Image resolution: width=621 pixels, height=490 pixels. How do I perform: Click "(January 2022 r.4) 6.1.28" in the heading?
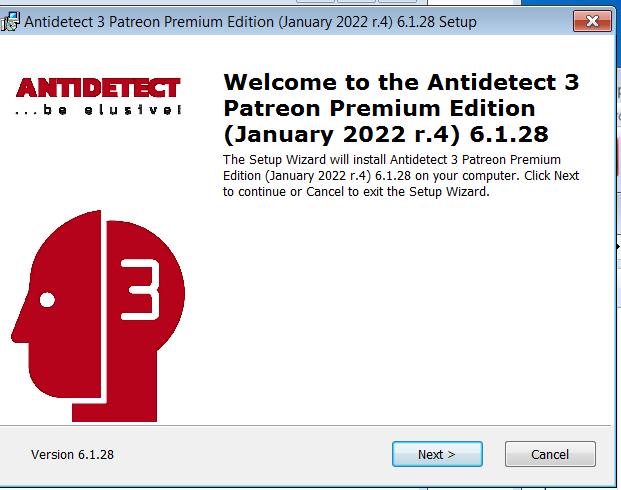[x=385, y=134]
